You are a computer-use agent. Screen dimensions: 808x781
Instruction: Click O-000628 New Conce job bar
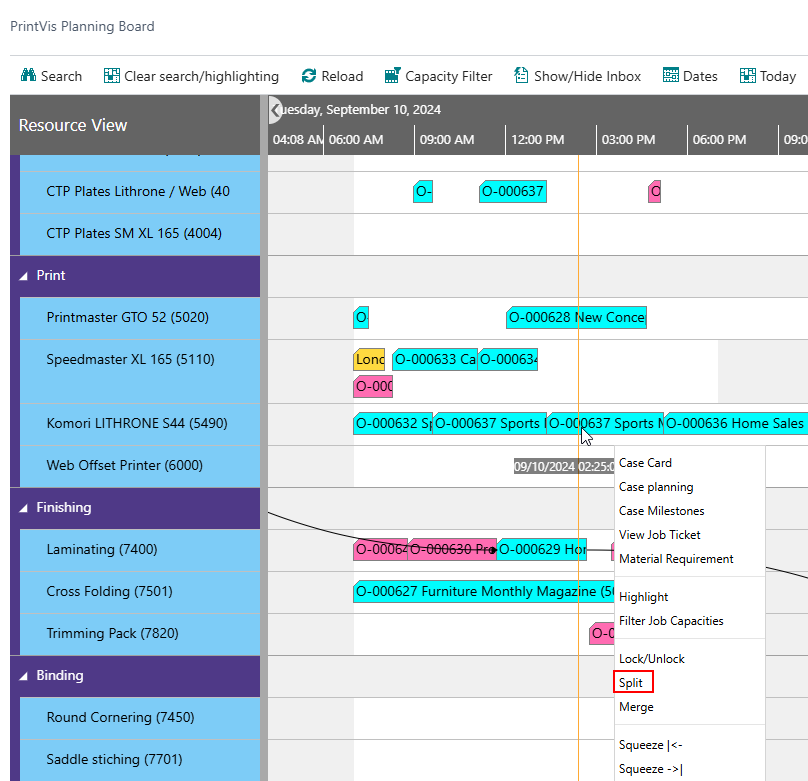point(576,317)
